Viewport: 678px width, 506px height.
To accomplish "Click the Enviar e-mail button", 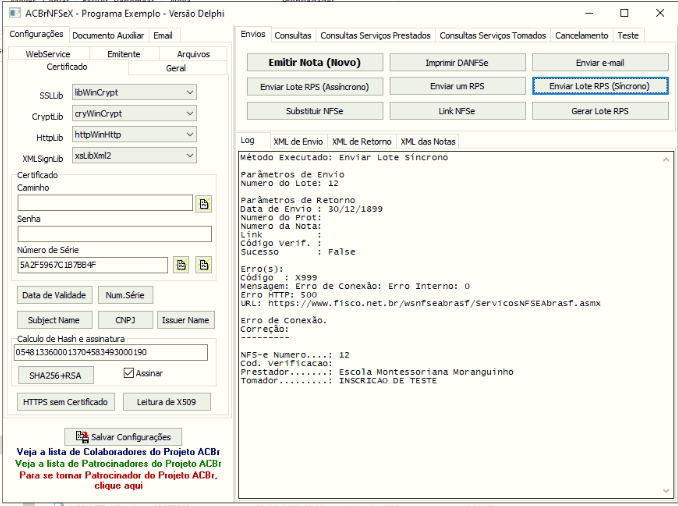I will coord(600,62).
